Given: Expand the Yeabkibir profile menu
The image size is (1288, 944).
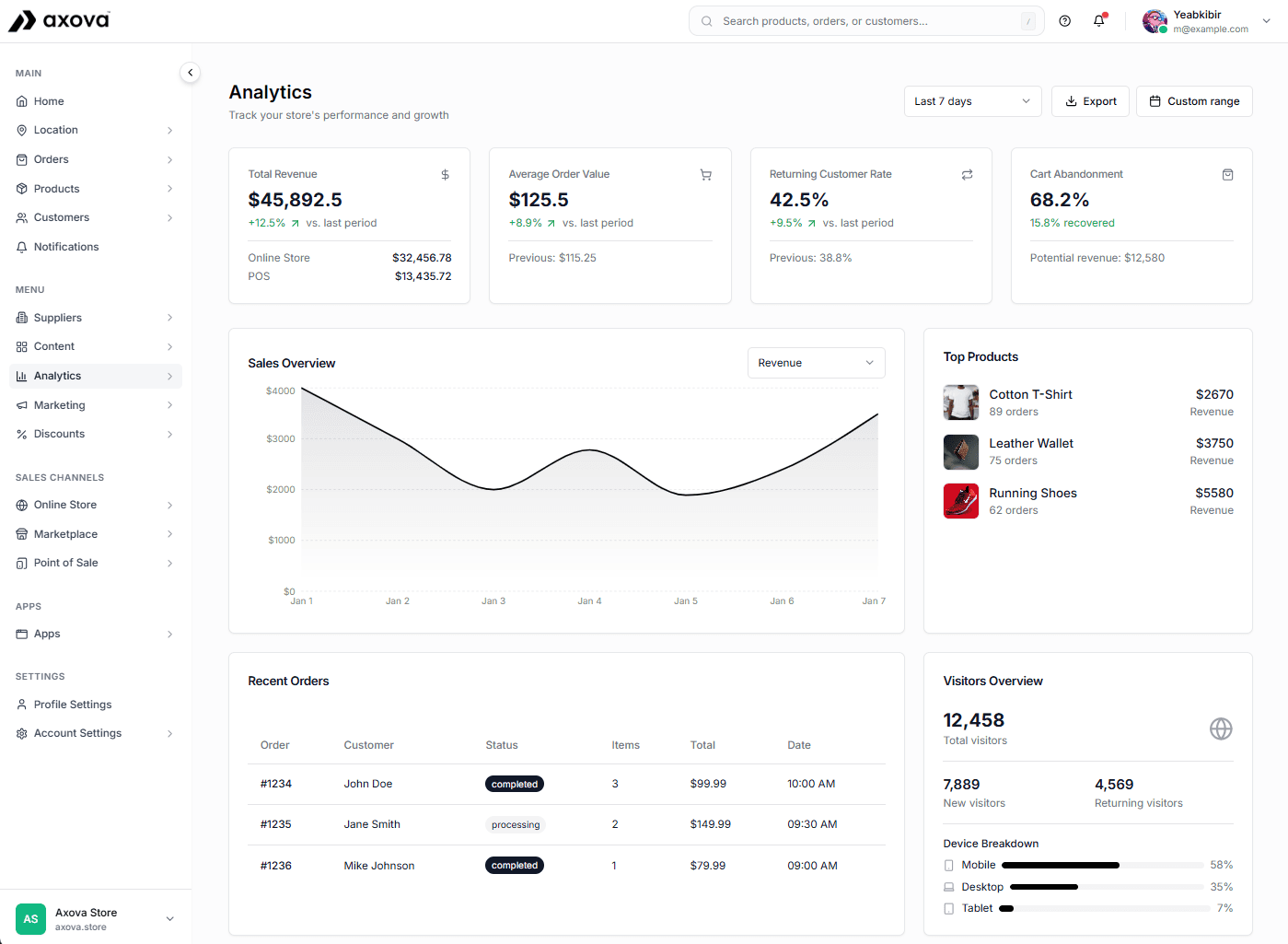Looking at the screenshot, I should point(1266,20).
